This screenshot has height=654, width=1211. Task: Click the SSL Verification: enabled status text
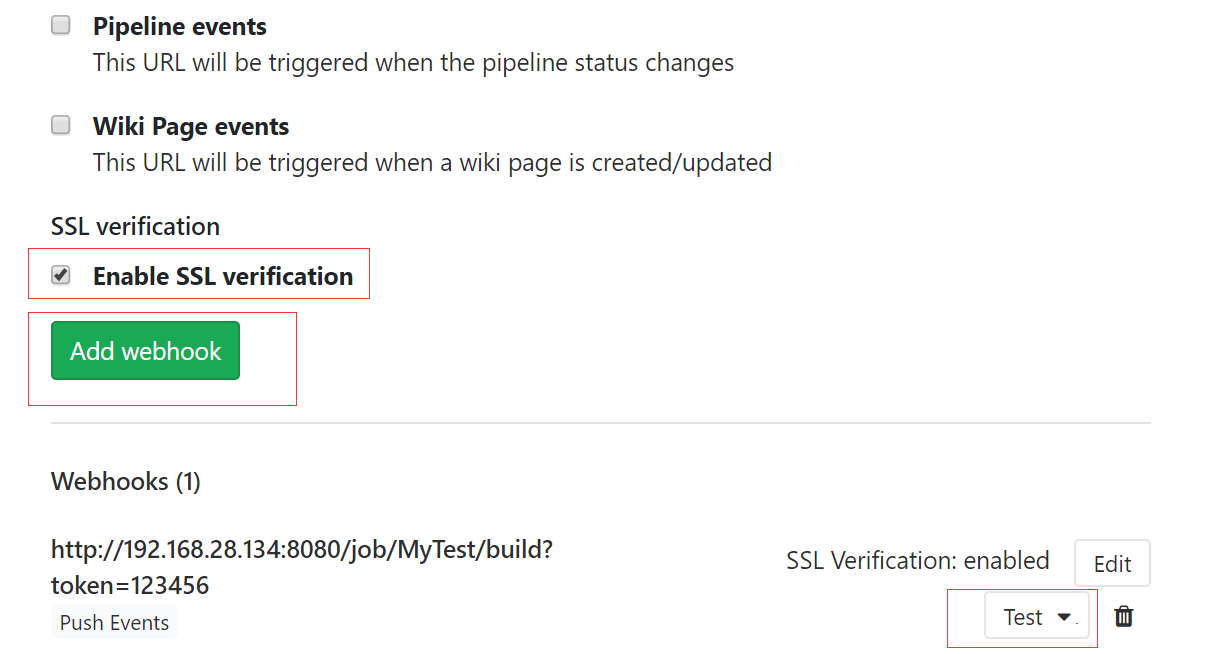click(x=918, y=560)
